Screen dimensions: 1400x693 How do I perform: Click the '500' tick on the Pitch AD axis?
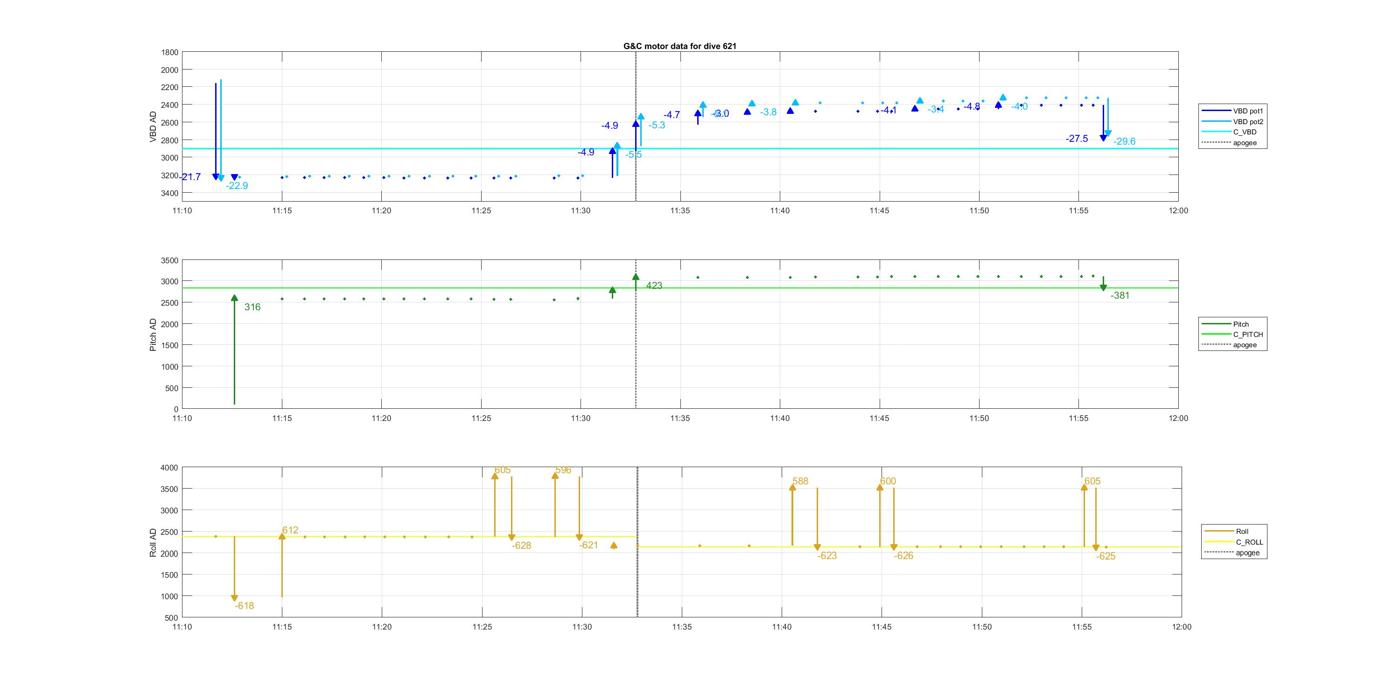click(x=172, y=388)
